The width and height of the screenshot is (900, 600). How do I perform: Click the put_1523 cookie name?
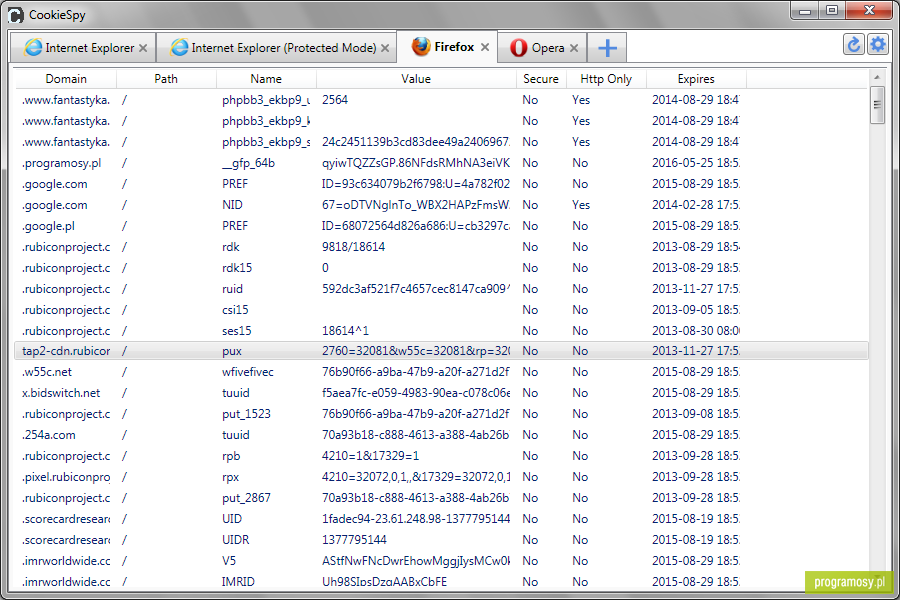coord(246,414)
